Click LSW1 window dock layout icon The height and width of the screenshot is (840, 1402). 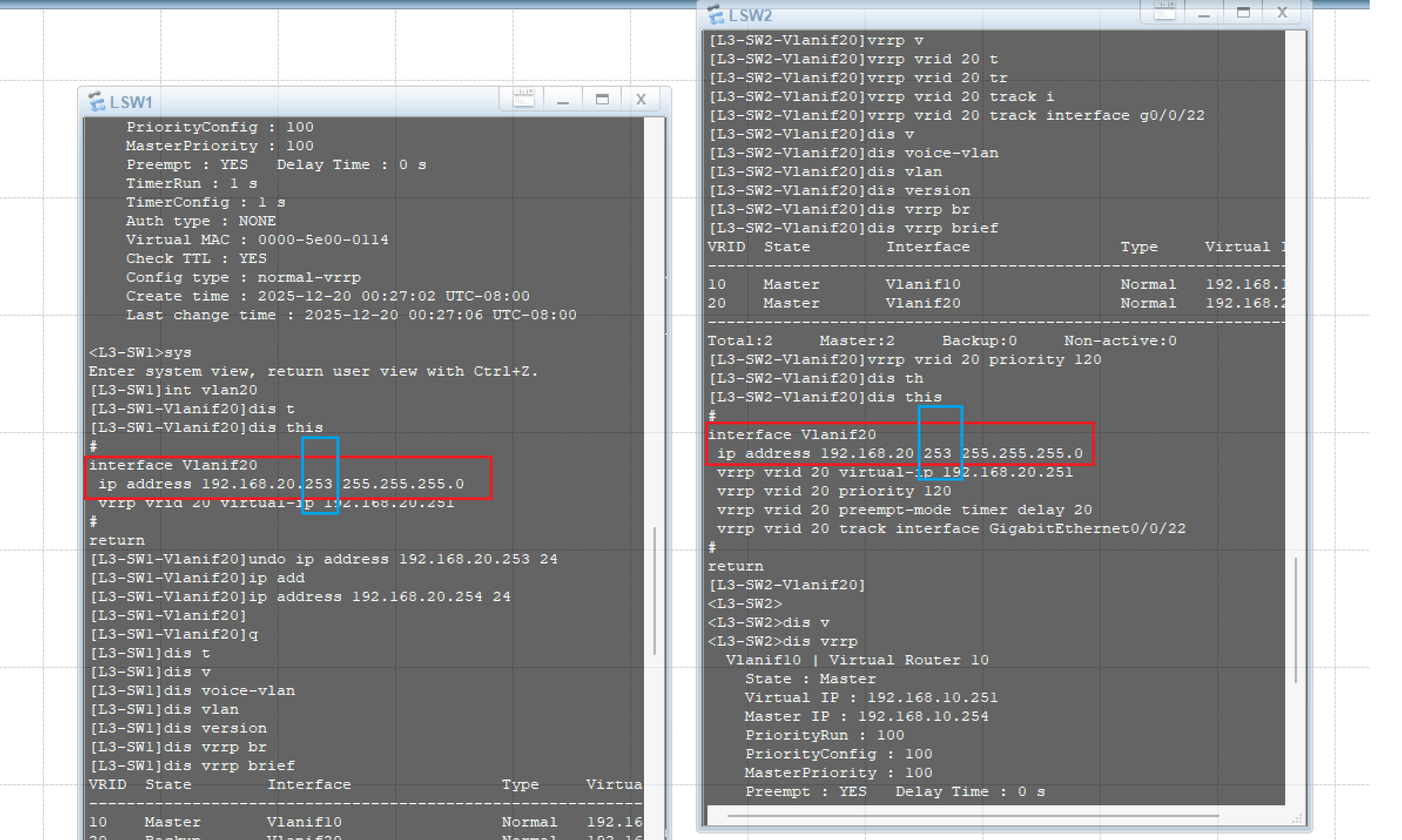point(523,99)
